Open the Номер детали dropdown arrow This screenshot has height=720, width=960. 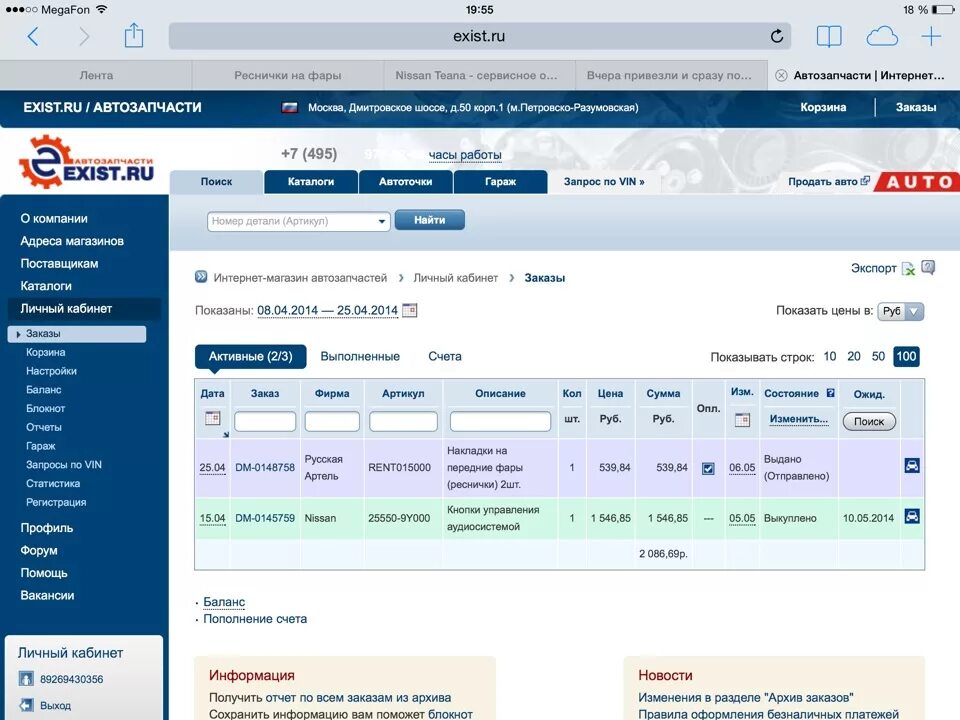(x=381, y=221)
